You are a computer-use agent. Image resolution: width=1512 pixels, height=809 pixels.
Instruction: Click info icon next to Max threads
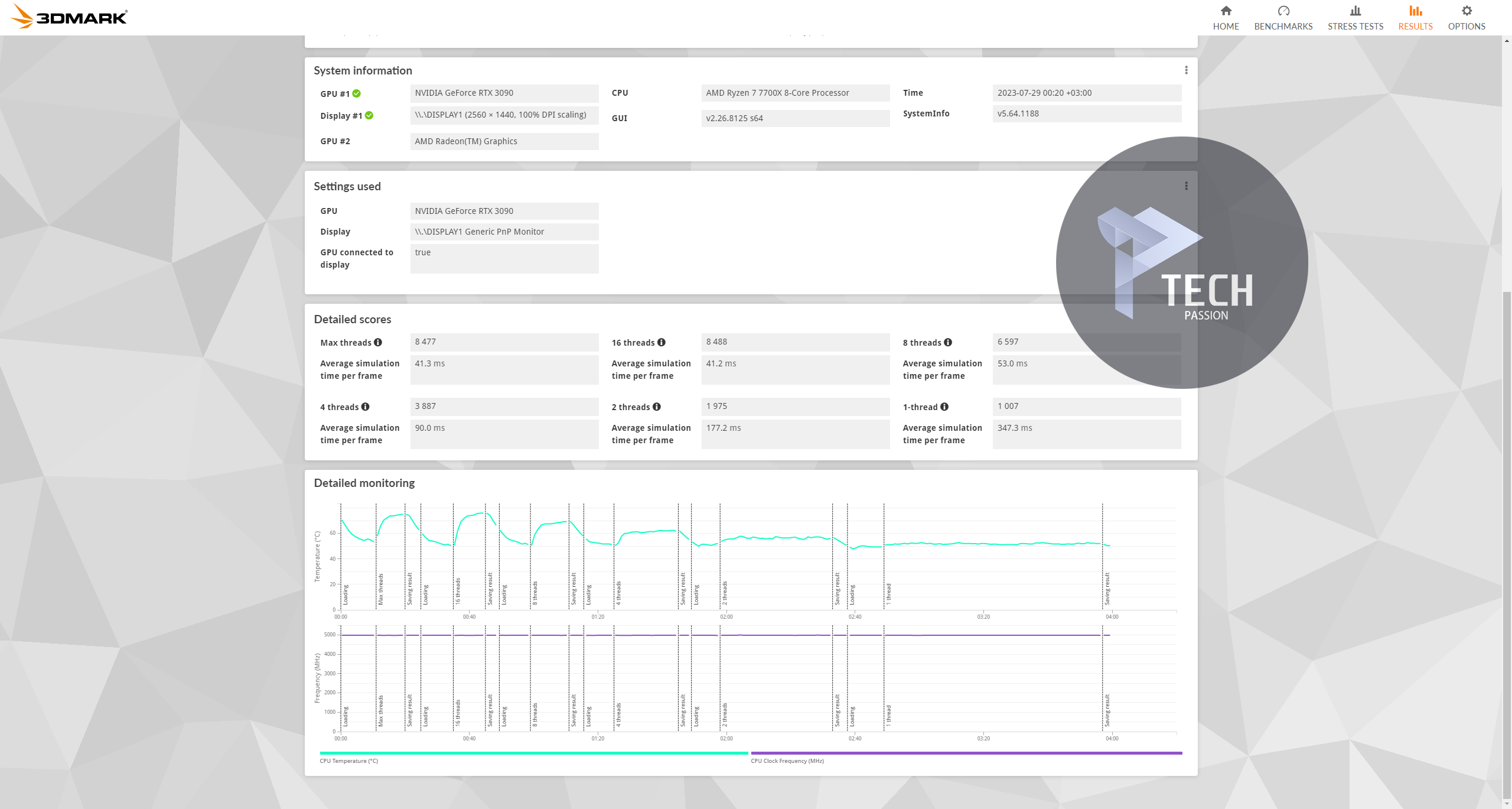point(378,342)
